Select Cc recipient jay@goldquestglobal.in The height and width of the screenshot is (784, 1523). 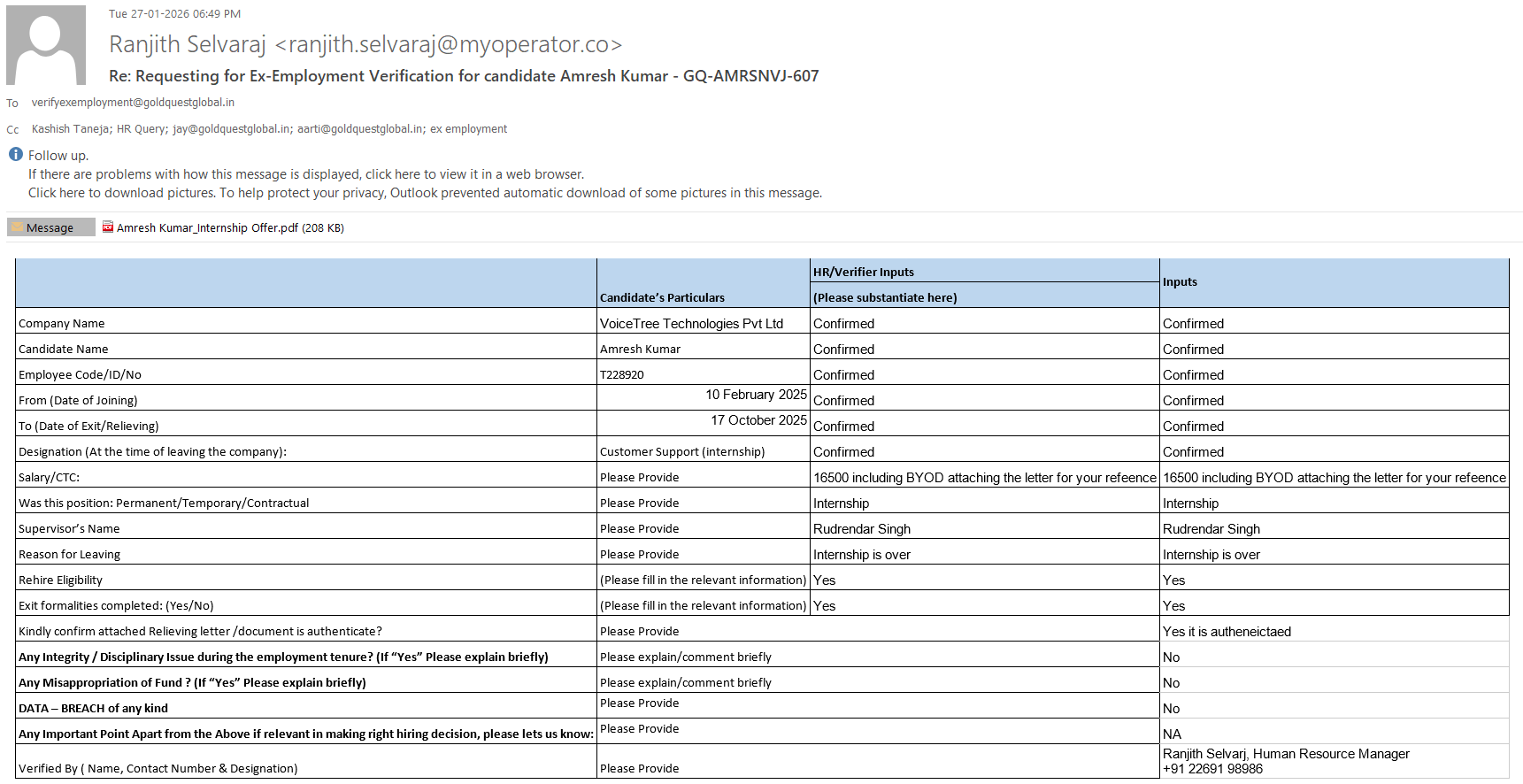[232, 129]
